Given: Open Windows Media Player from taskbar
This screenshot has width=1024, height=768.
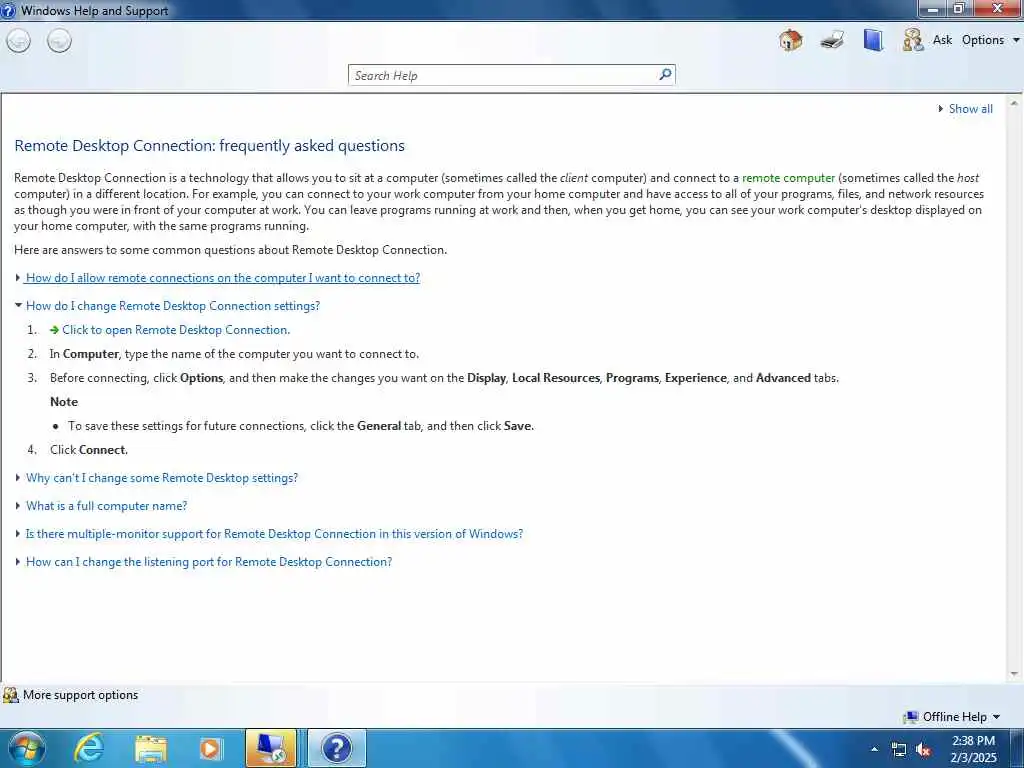Looking at the screenshot, I should (x=211, y=749).
